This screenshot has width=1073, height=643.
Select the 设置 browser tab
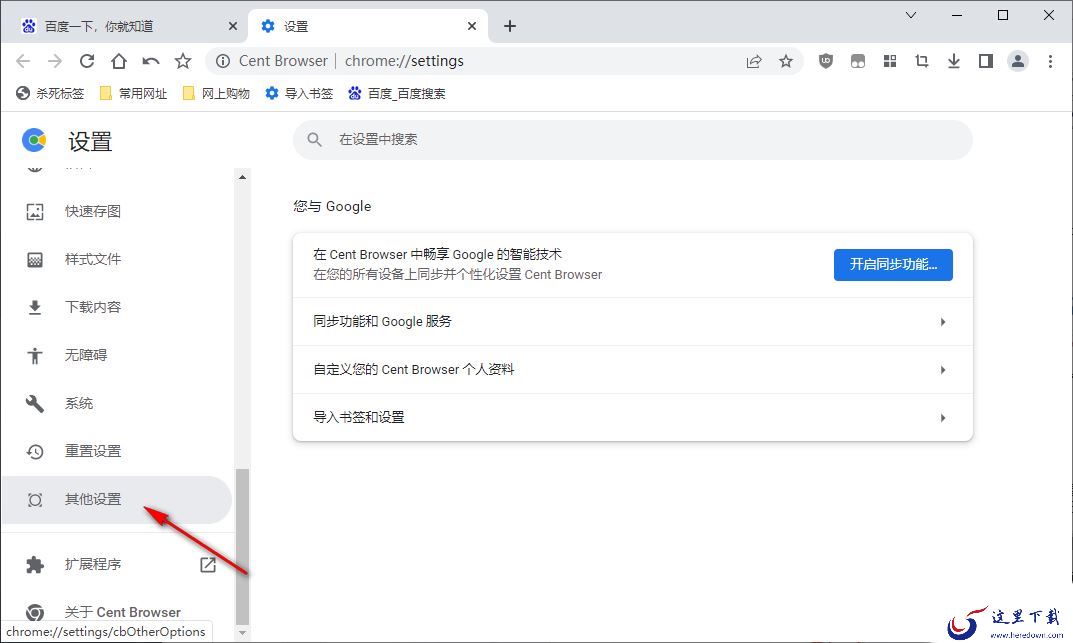368,27
